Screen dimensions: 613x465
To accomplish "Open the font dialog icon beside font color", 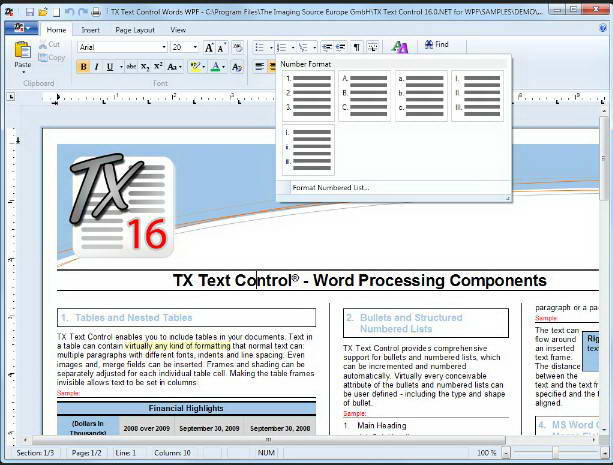I will click(x=237, y=67).
